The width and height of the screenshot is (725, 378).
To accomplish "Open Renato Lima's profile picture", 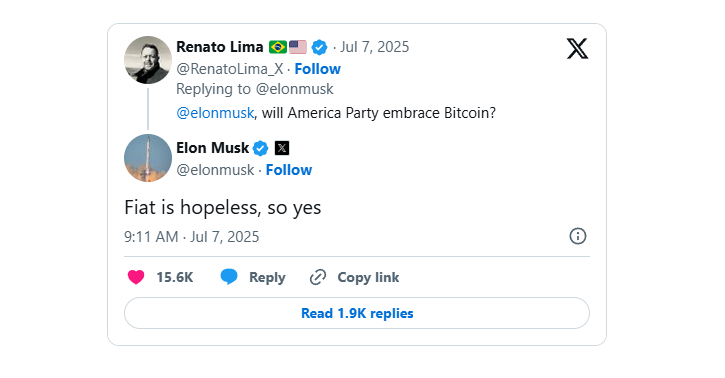I will pyautogui.click(x=148, y=60).
